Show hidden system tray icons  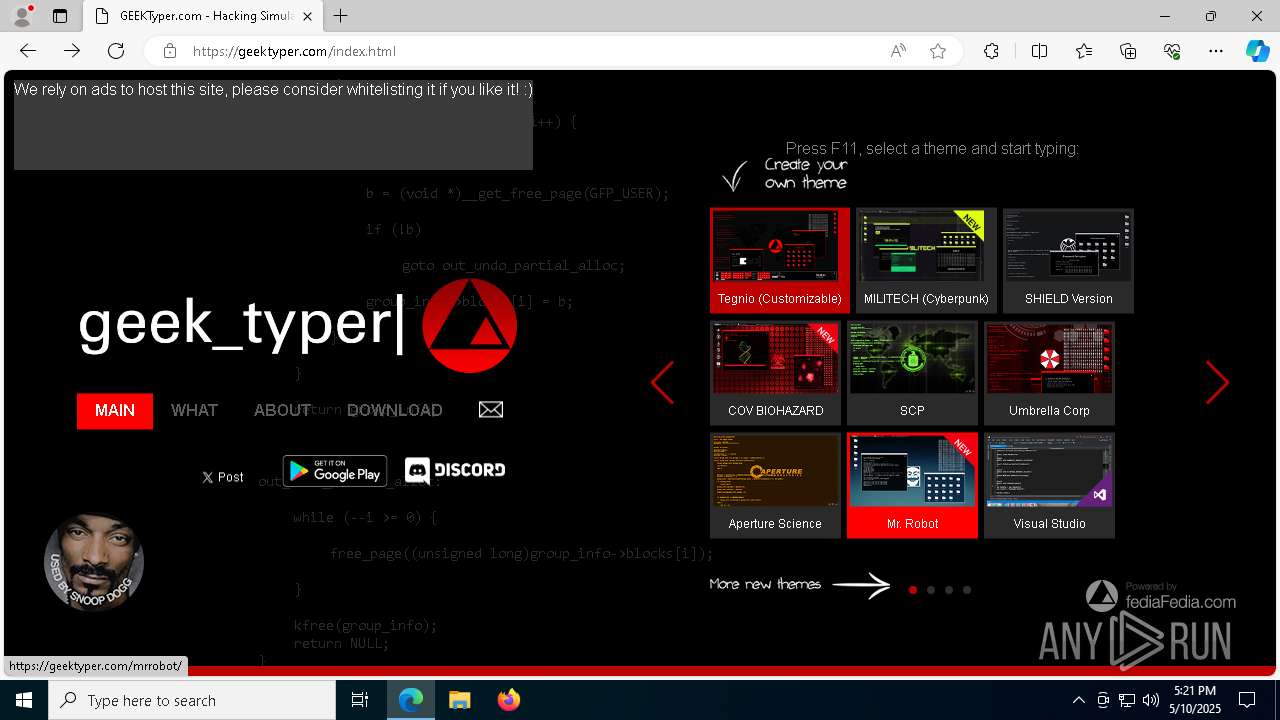tap(1078, 700)
